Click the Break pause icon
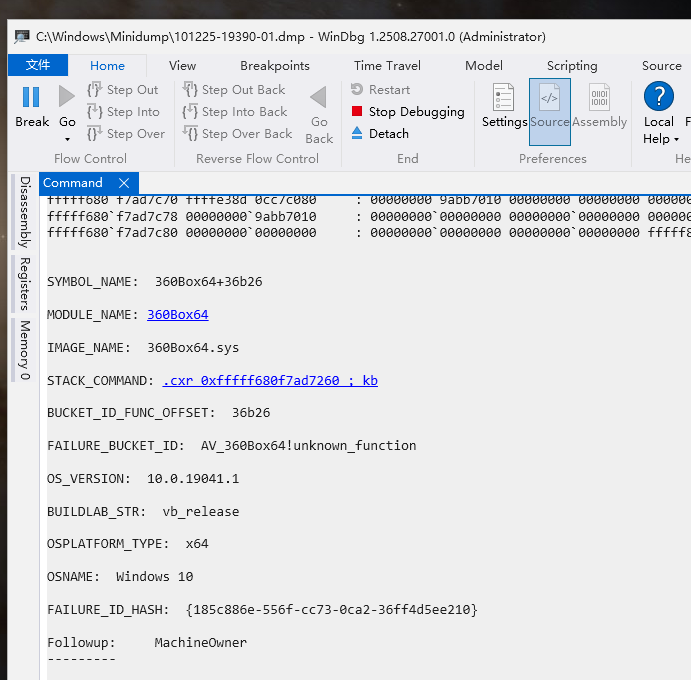The width and height of the screenshot is (691, 680). [x=31, y=97]
